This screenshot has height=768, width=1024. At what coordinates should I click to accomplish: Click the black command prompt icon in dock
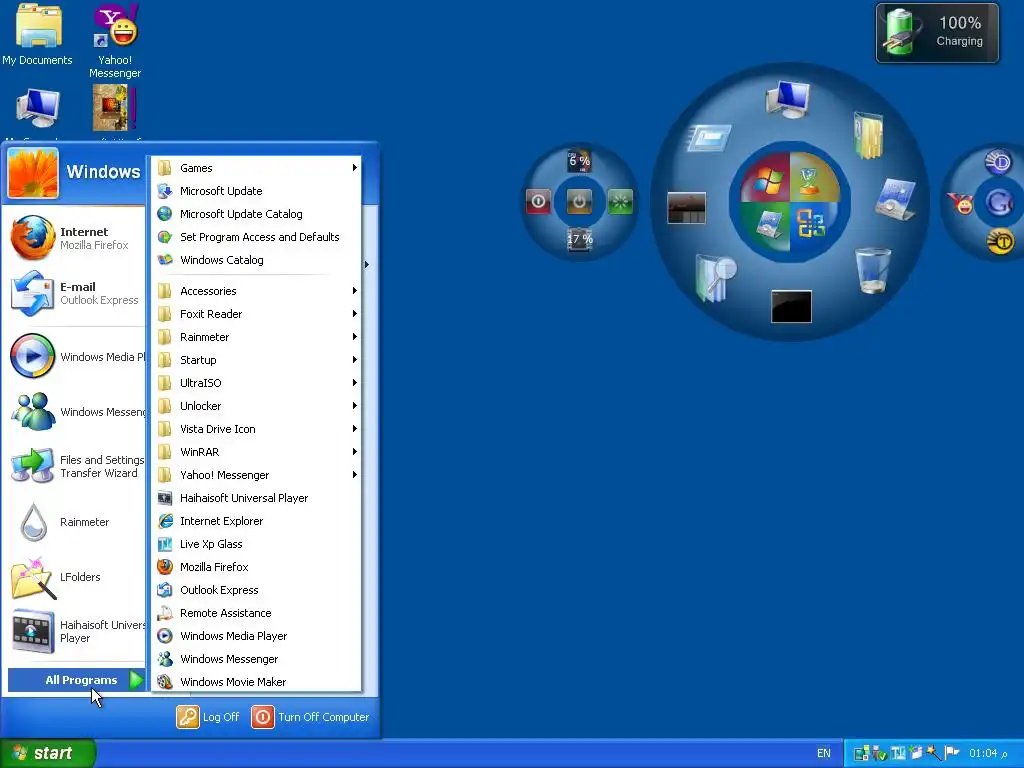791,306
